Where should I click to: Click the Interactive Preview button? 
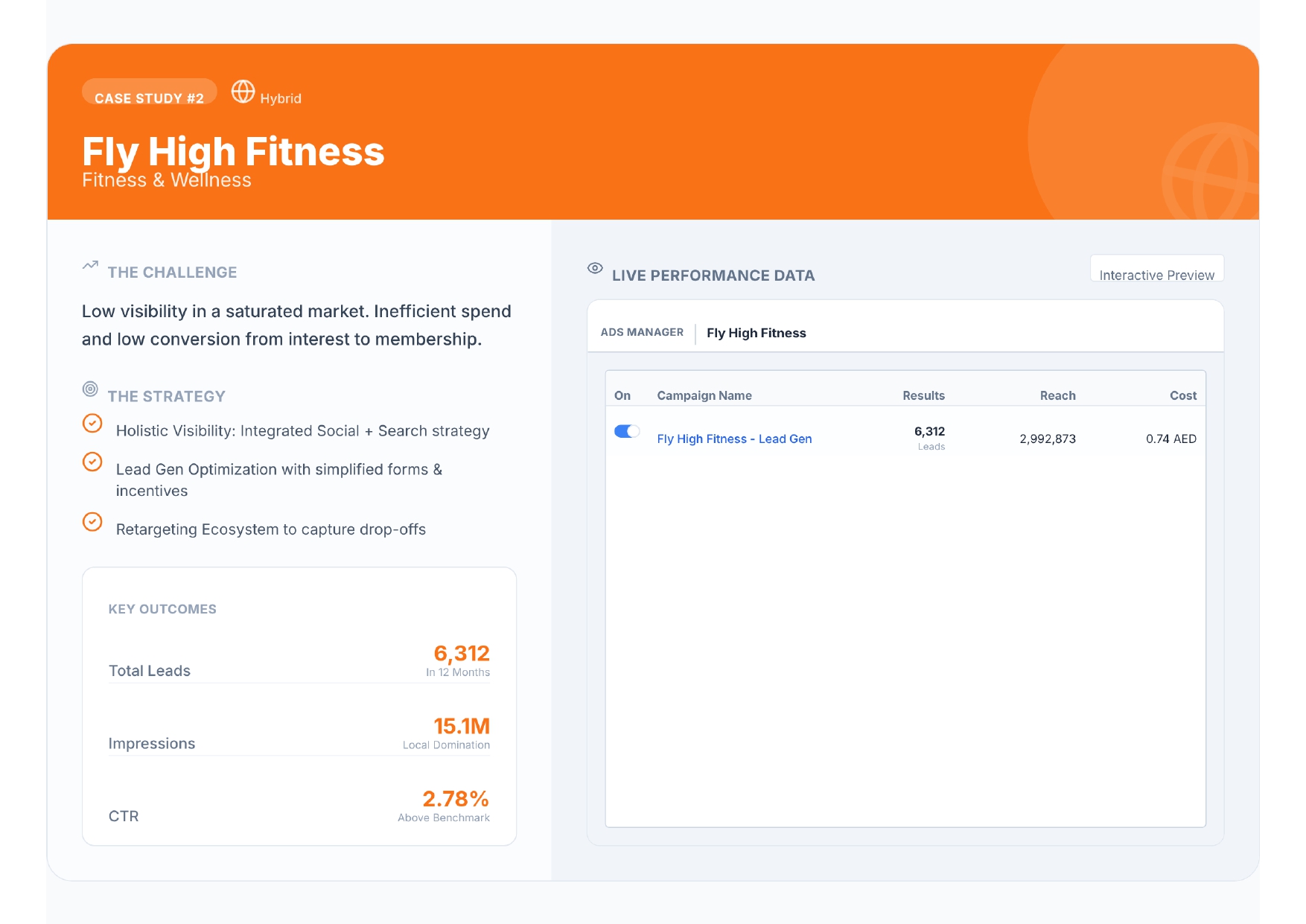click(1157, 269)
